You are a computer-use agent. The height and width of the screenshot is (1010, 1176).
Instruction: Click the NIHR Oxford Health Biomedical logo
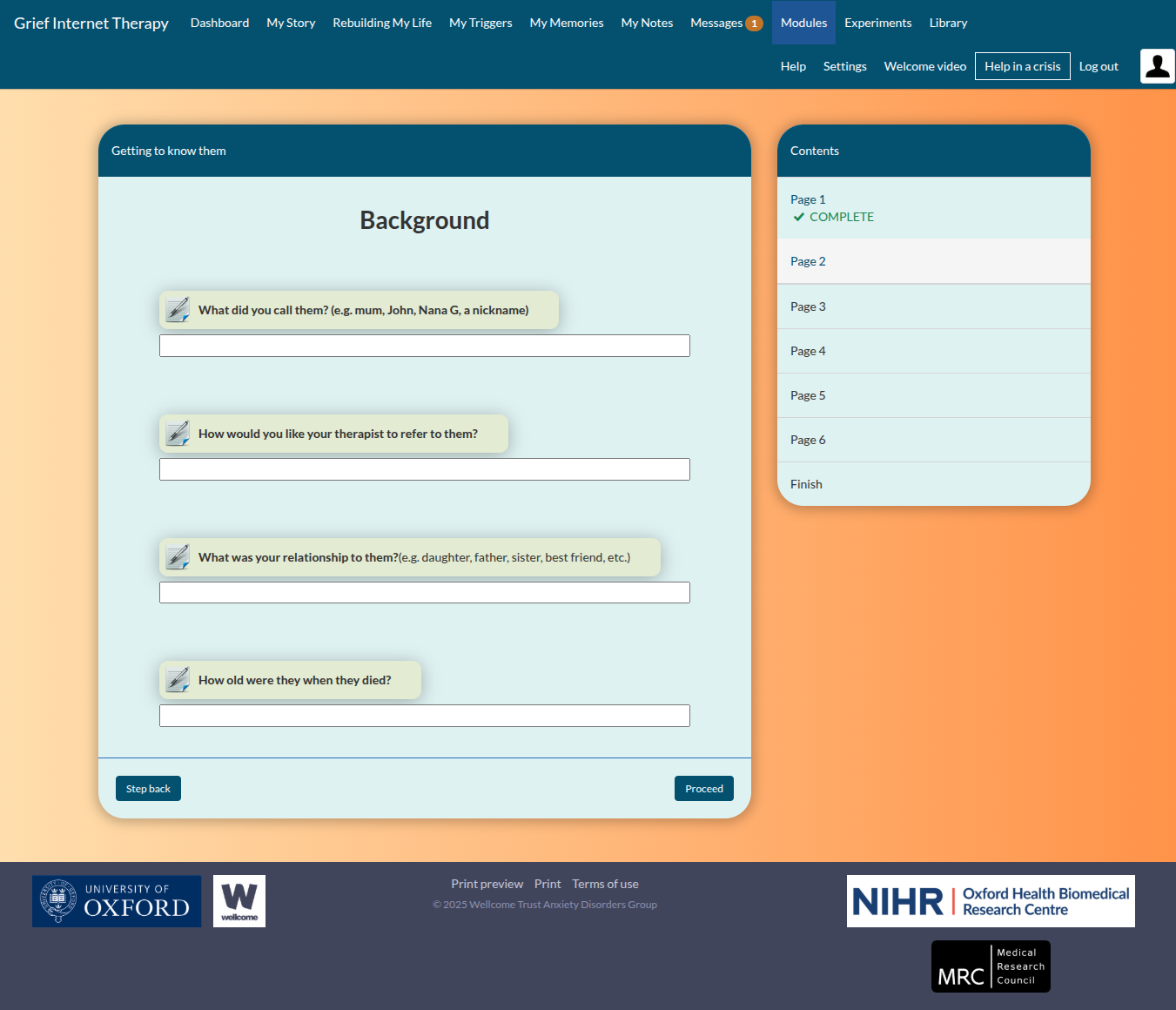(991, 901)
